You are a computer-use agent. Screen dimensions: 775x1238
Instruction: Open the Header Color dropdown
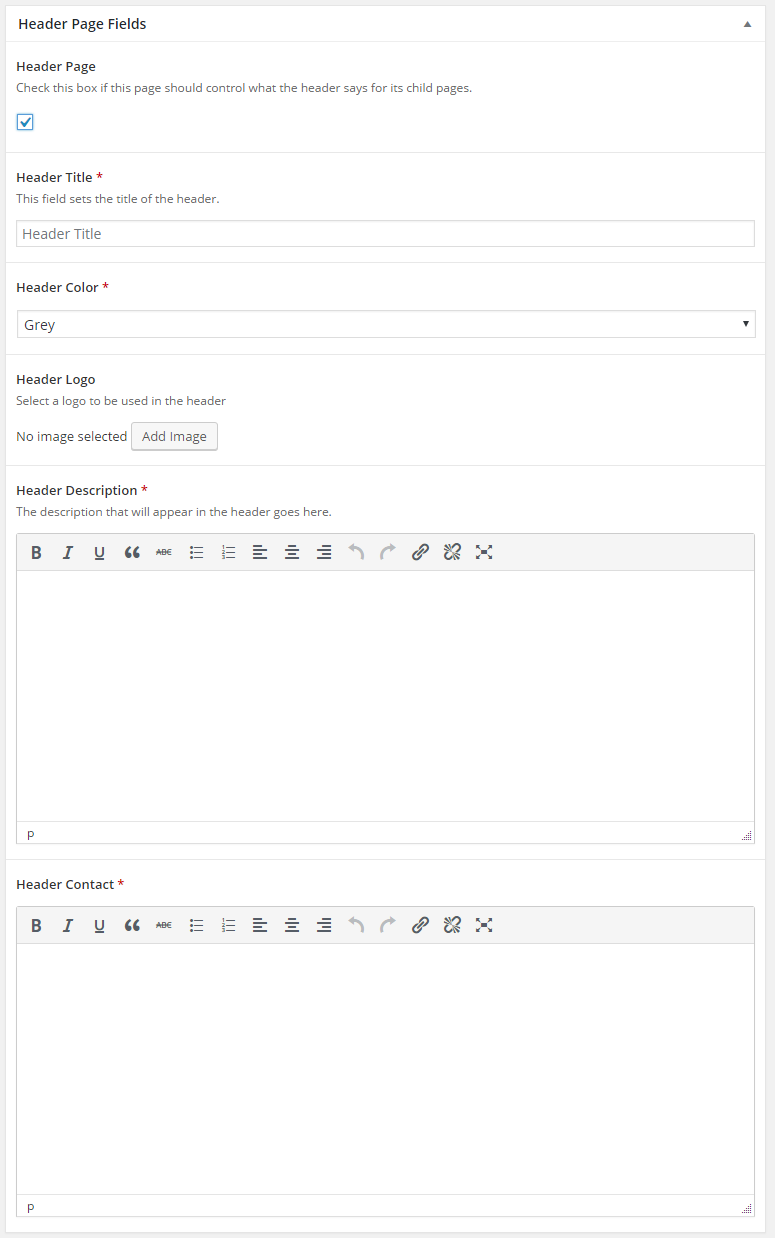pos(385,324)
